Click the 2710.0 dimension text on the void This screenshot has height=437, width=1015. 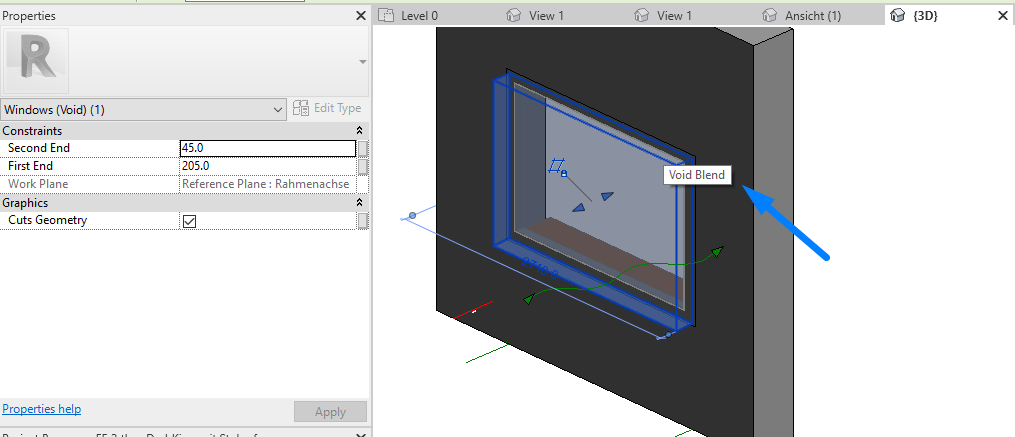click(541, 268)
